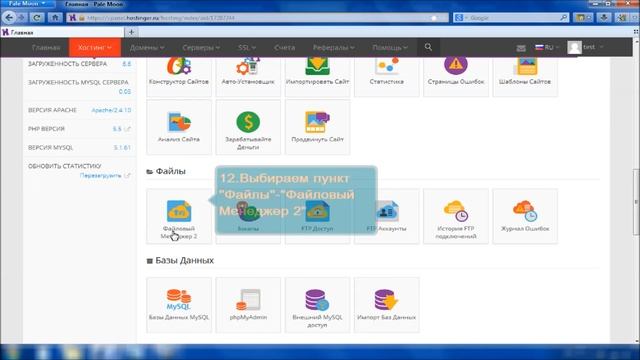Screen dimensions: 640x360
Task: Open История FTP подключений tile
Action: pyautogui.click(x=456, y=216)
